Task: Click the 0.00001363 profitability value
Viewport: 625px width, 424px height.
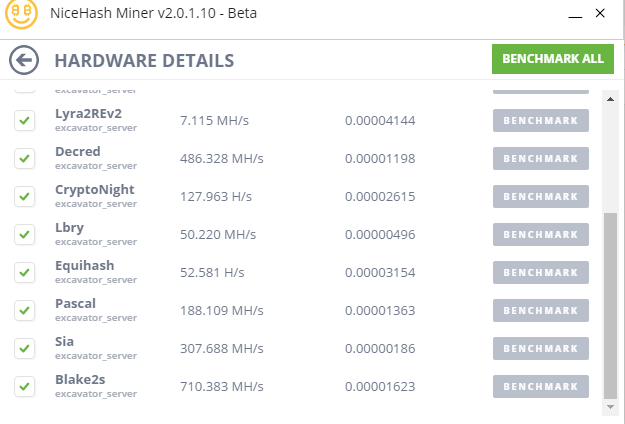Action: pyautogui.click(x=380, y=310)
